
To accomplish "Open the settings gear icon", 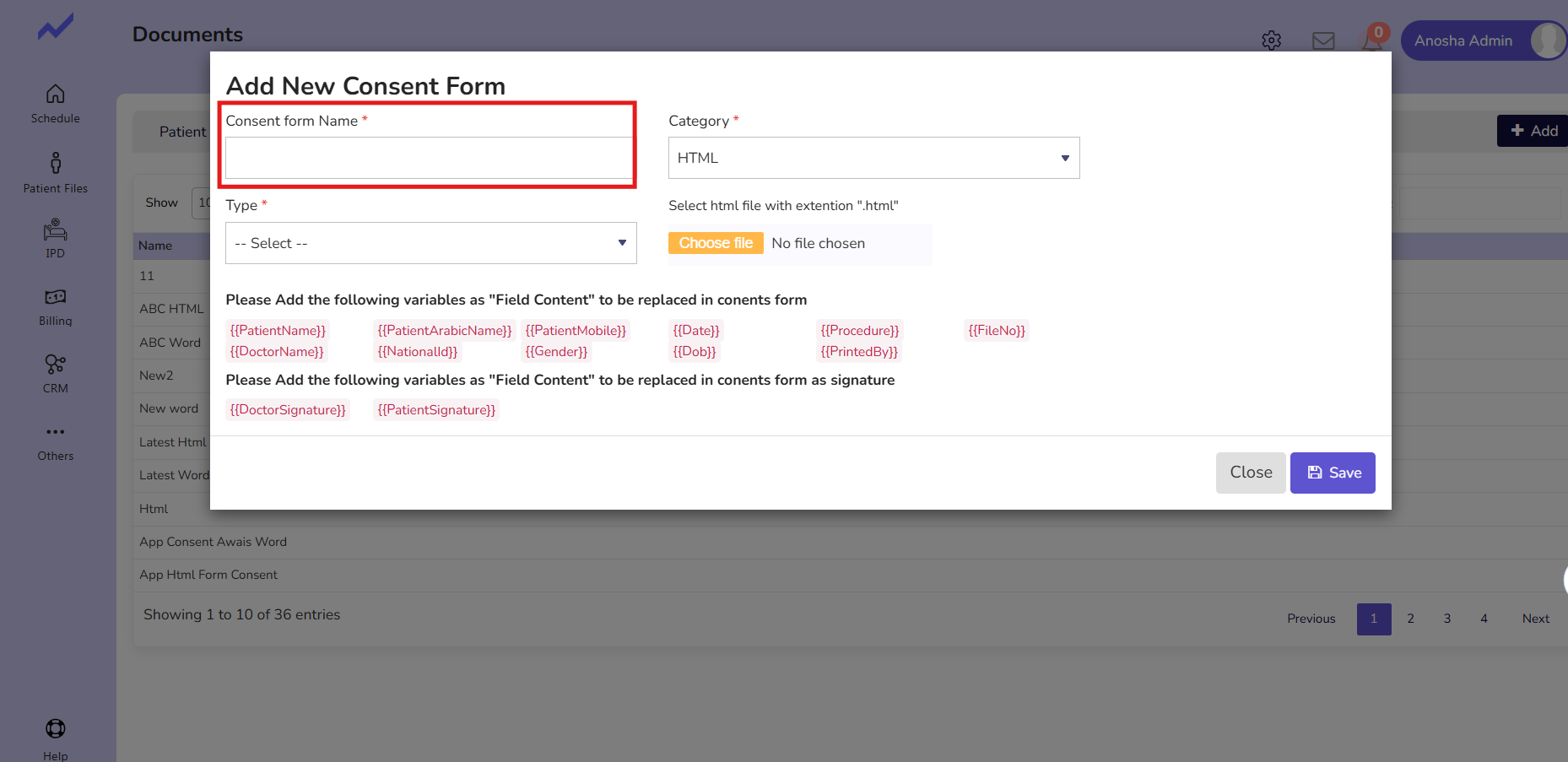I will (x=1271, y=41).
